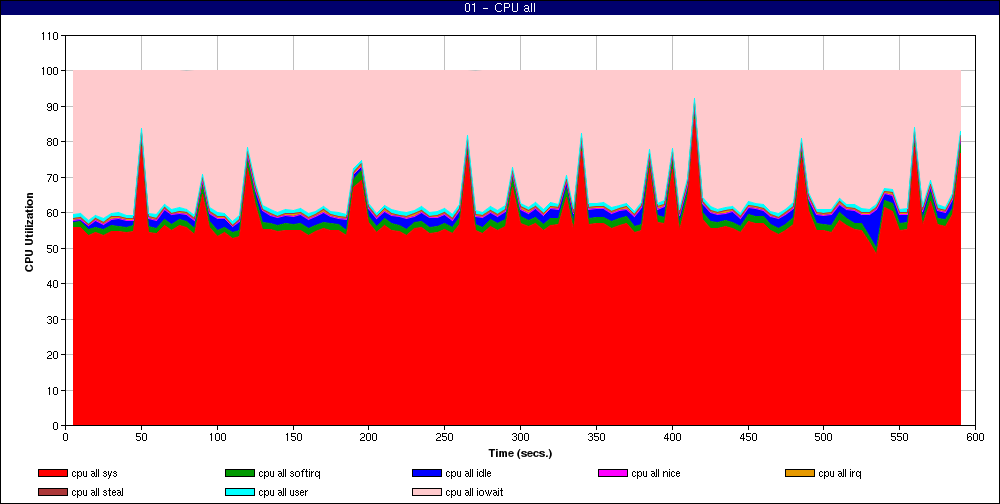Select the 'cpu all sys' legend label
The width and height of the screenshot is (1000, 504).
point(94,474)
